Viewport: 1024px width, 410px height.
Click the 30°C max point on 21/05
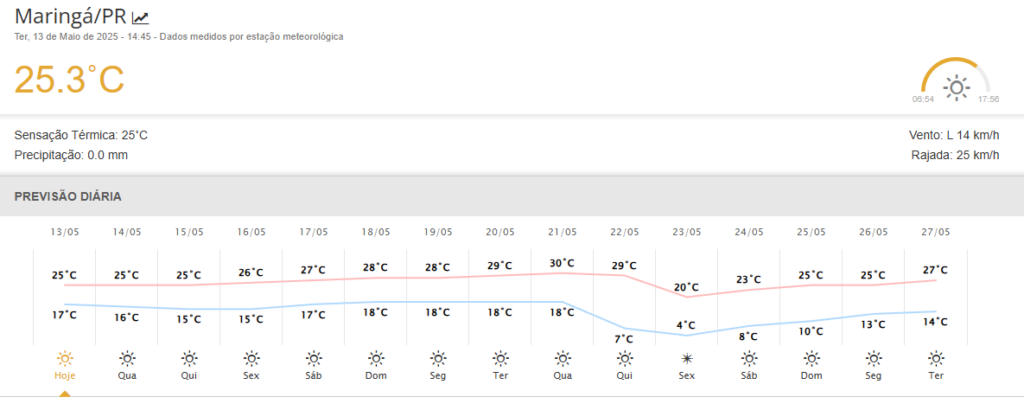(562, 263)
